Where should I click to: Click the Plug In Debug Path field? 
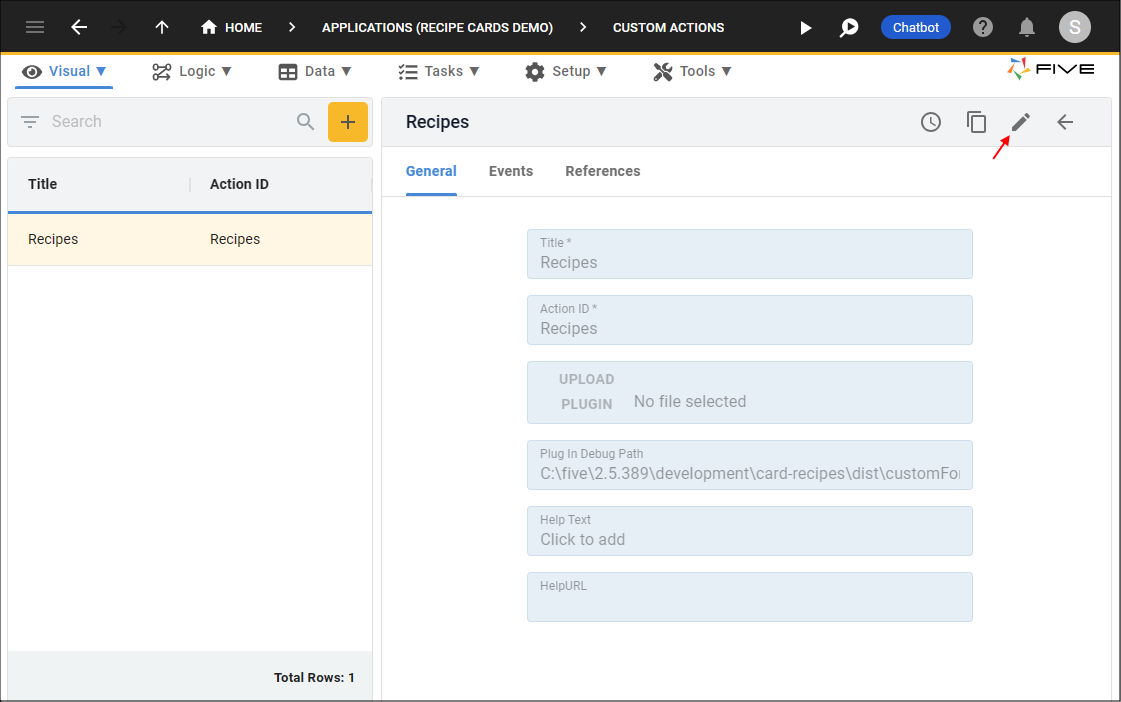tap(749, 465)
